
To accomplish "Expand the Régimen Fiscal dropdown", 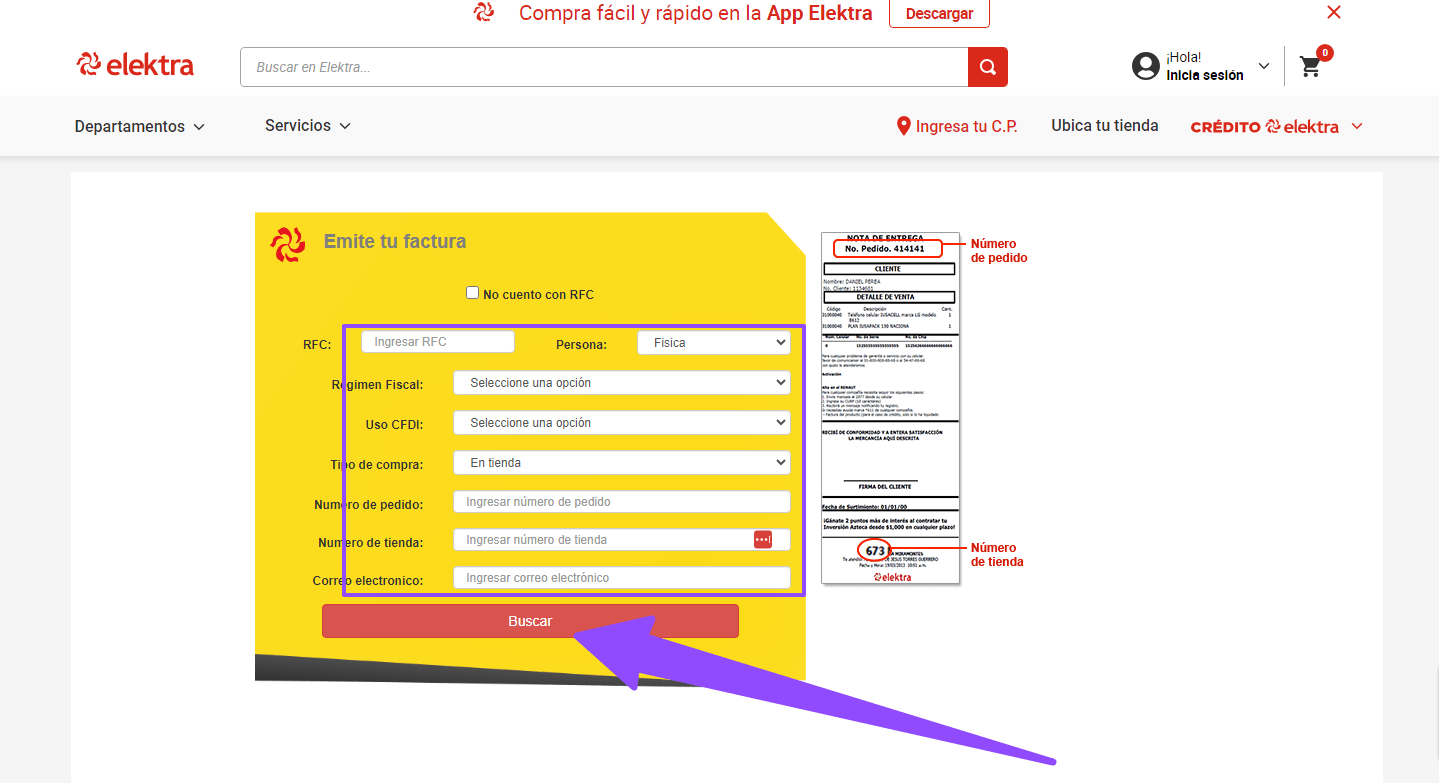I will [621, 383].
